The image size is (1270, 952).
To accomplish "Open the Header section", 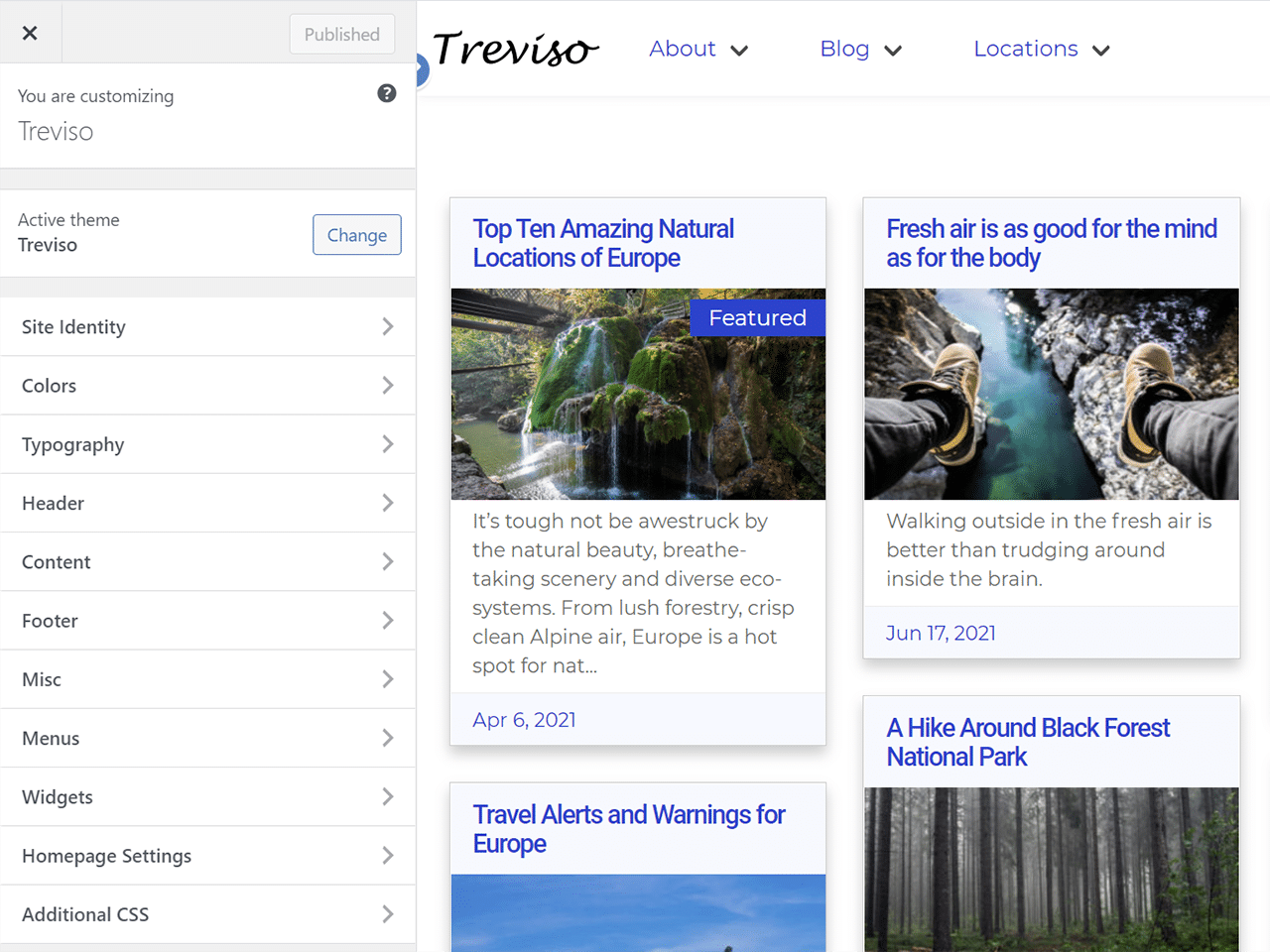I will 208,503.
